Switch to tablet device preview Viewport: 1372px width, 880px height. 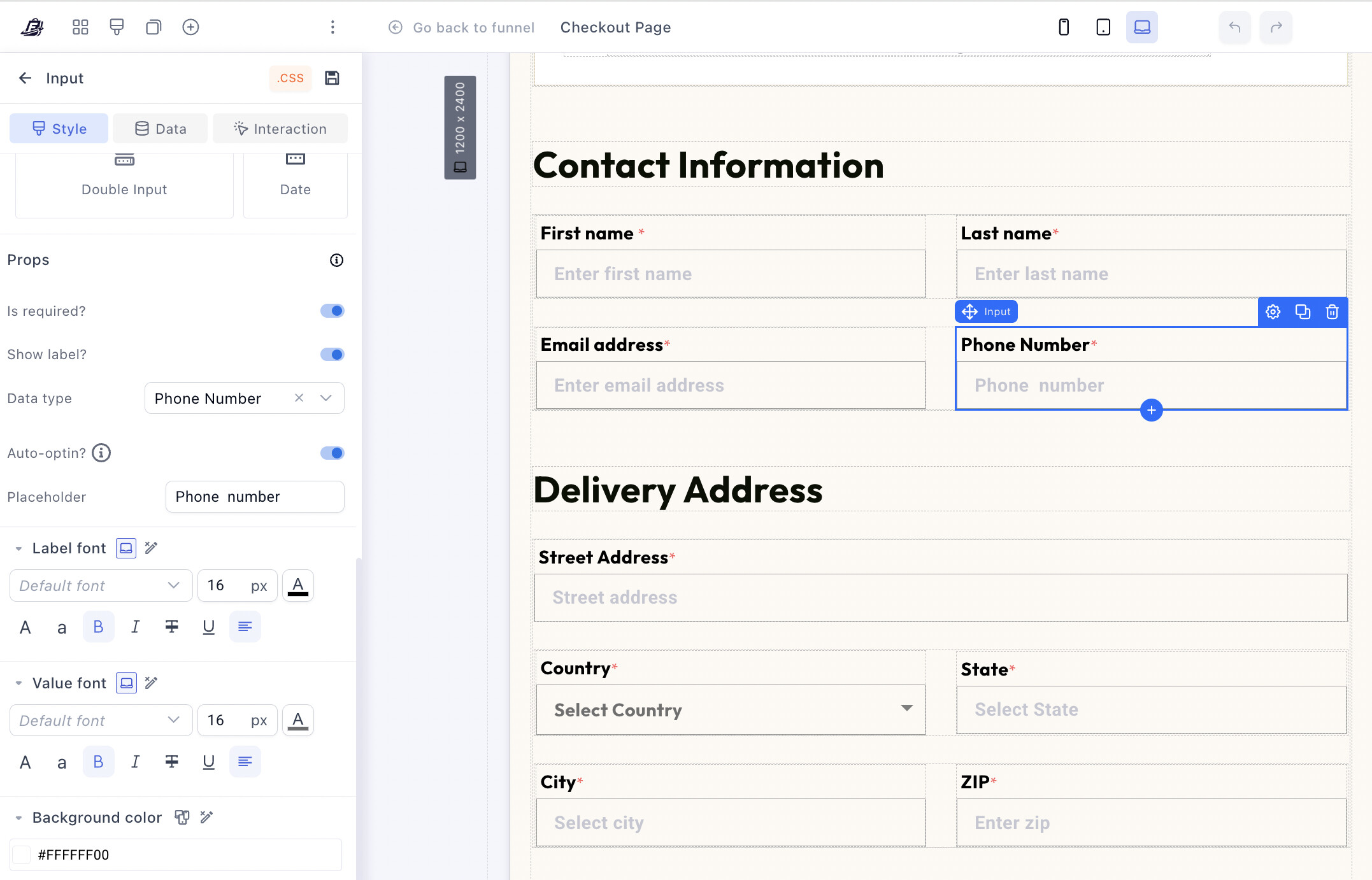click(x=1103, y=27)
